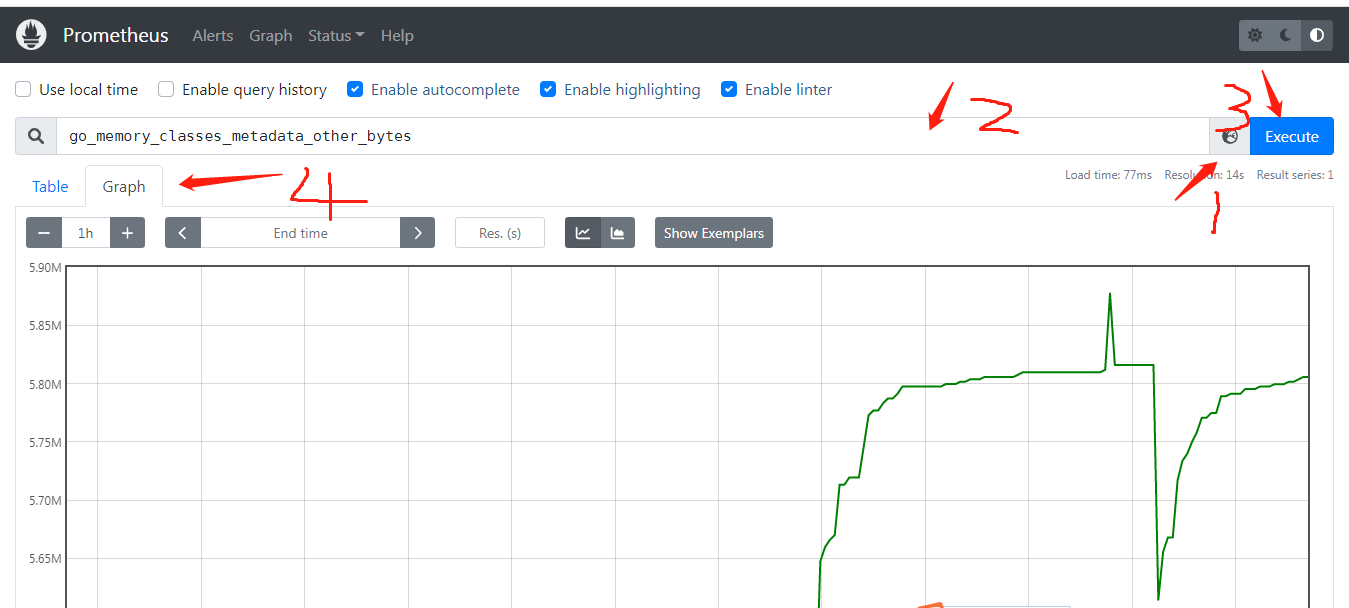This screenshot has height=608, width=1349.
Task: Open the Help link
Action: click(x=397, y=35)
